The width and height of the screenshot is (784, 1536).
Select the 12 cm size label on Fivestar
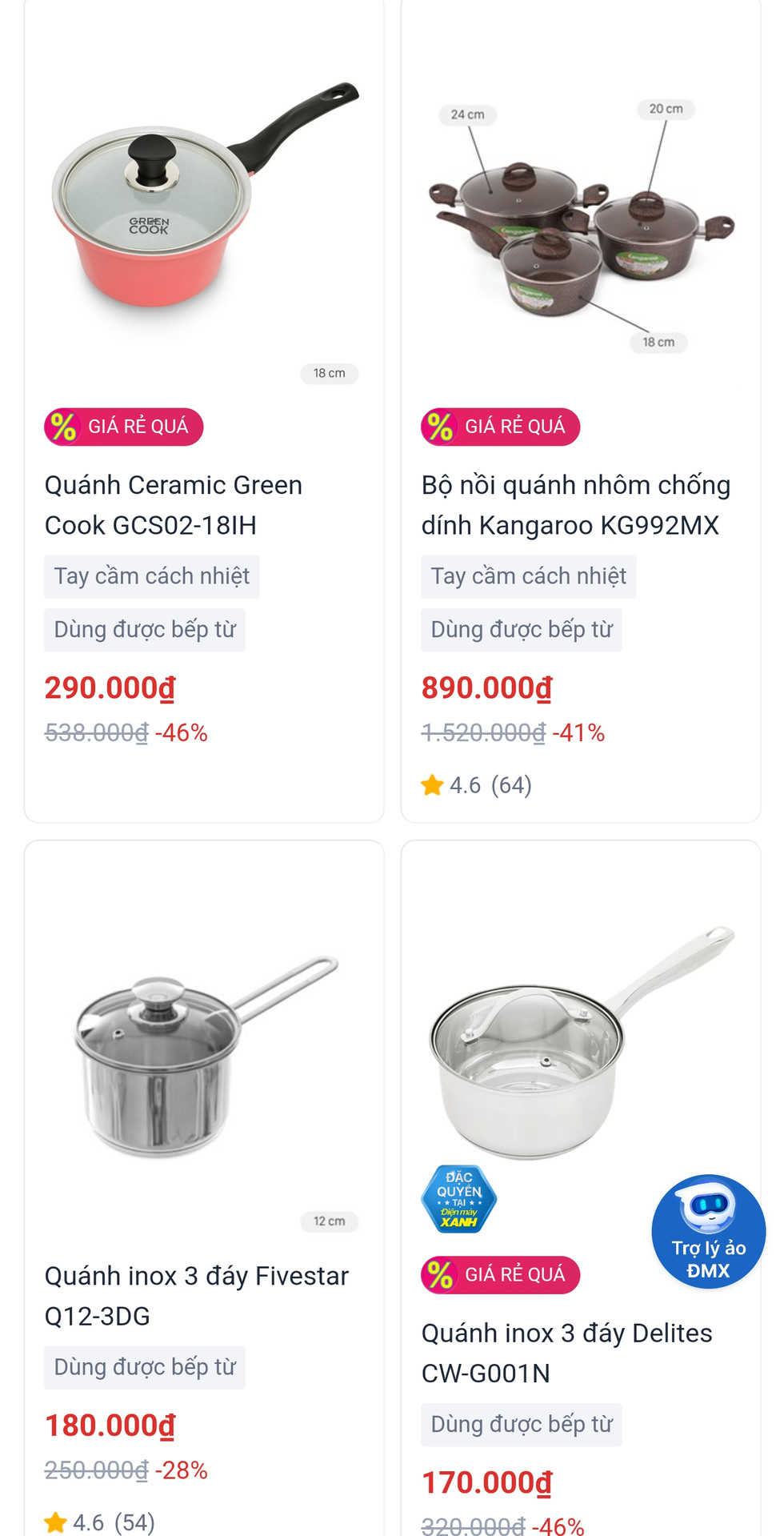click(x=329, y=1221)
